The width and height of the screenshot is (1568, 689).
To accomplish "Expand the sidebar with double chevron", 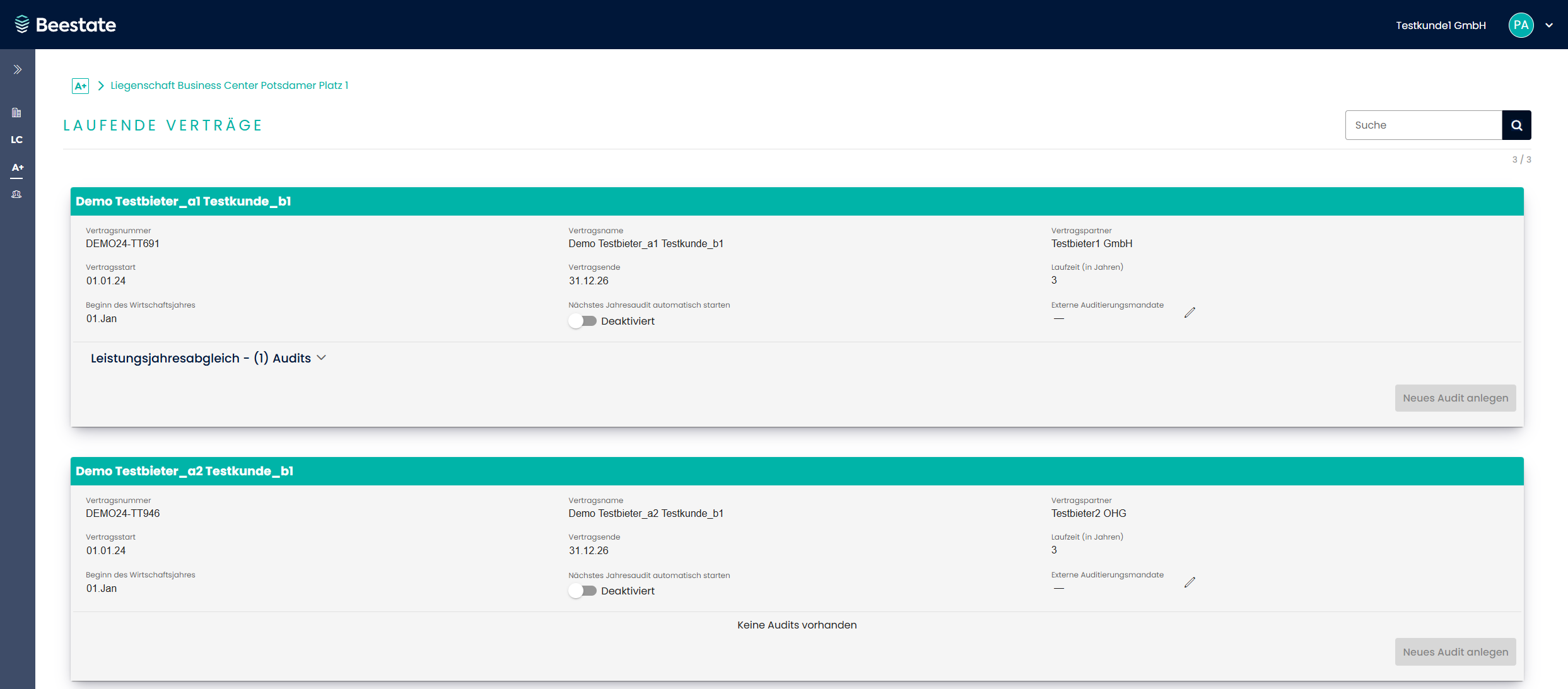I will [18, 69].
